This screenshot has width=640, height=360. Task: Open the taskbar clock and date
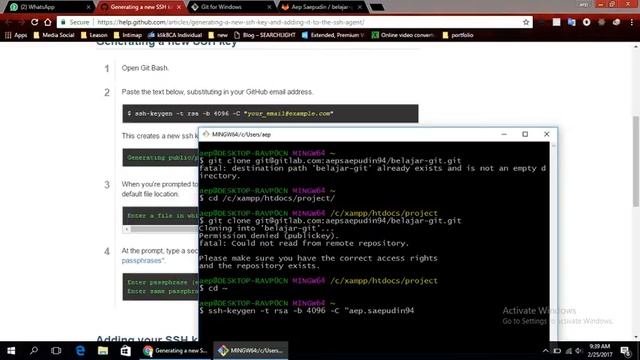coord(600,351)
